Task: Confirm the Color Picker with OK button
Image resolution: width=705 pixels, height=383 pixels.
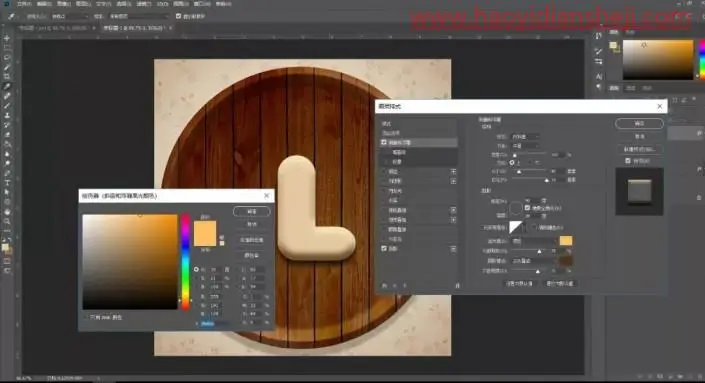Action: [252, 211]
